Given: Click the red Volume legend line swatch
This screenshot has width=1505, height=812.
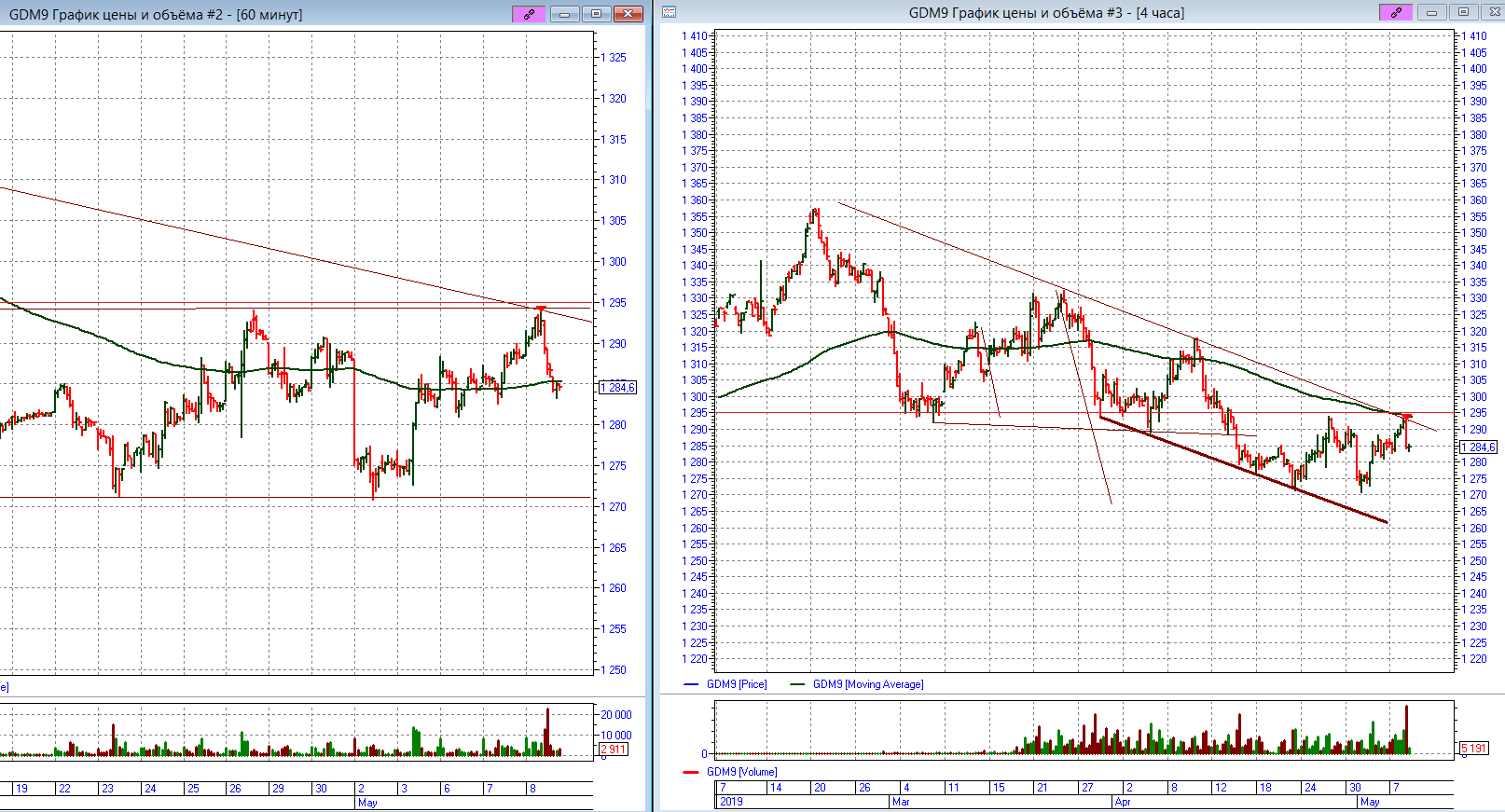Looking at the screenshot, I should [691, 772].
